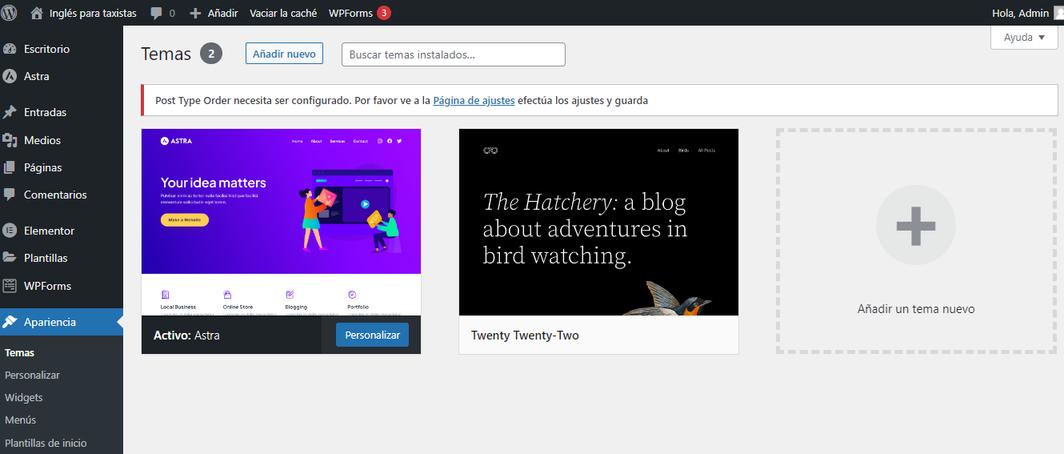Click the WPForms icon in sidebar
Viewport: 1064px width, 454px height.
(10, 286)
